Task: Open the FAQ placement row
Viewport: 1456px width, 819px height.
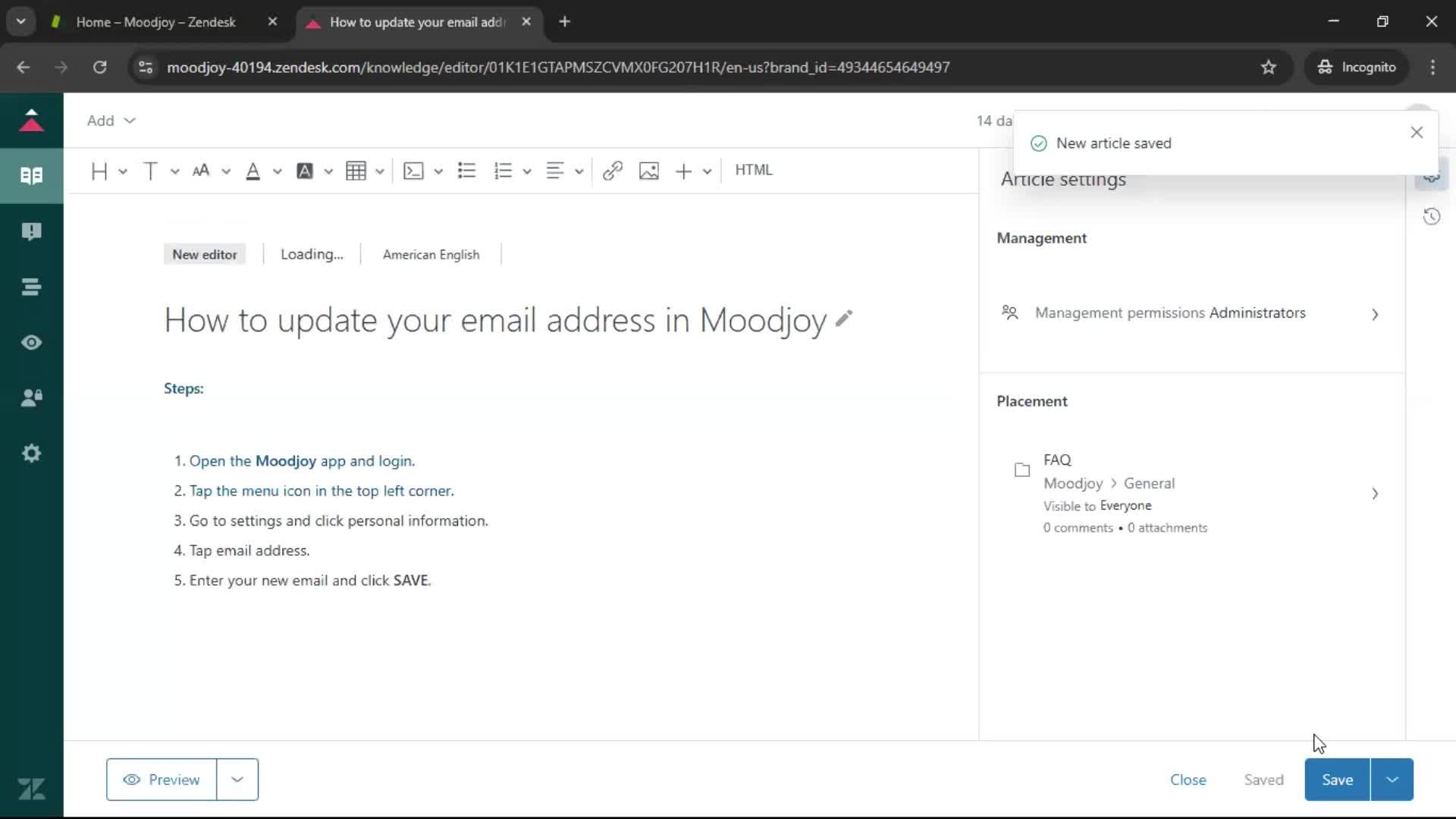Action: click(1192, 494)
